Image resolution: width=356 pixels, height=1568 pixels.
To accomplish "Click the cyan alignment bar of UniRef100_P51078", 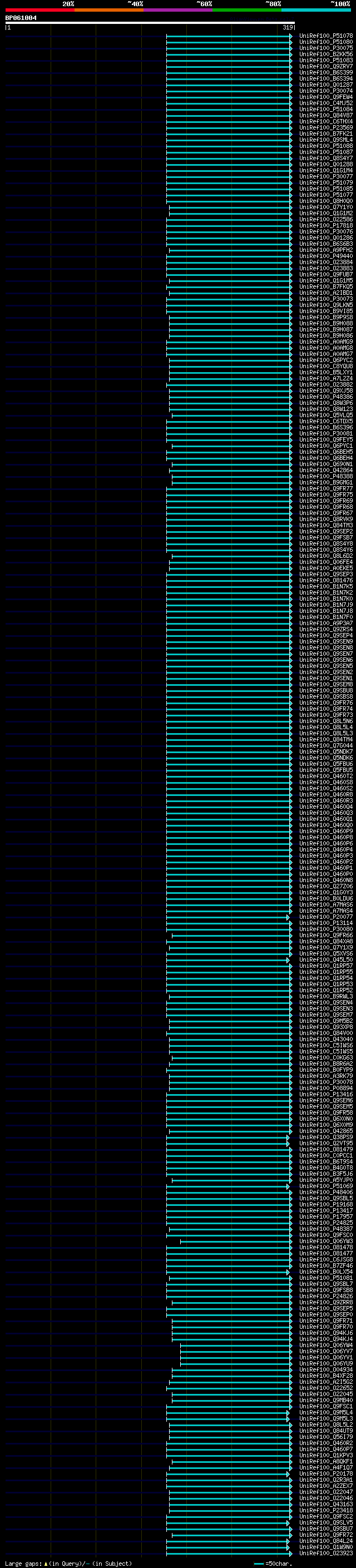I will tap(229, 36).
